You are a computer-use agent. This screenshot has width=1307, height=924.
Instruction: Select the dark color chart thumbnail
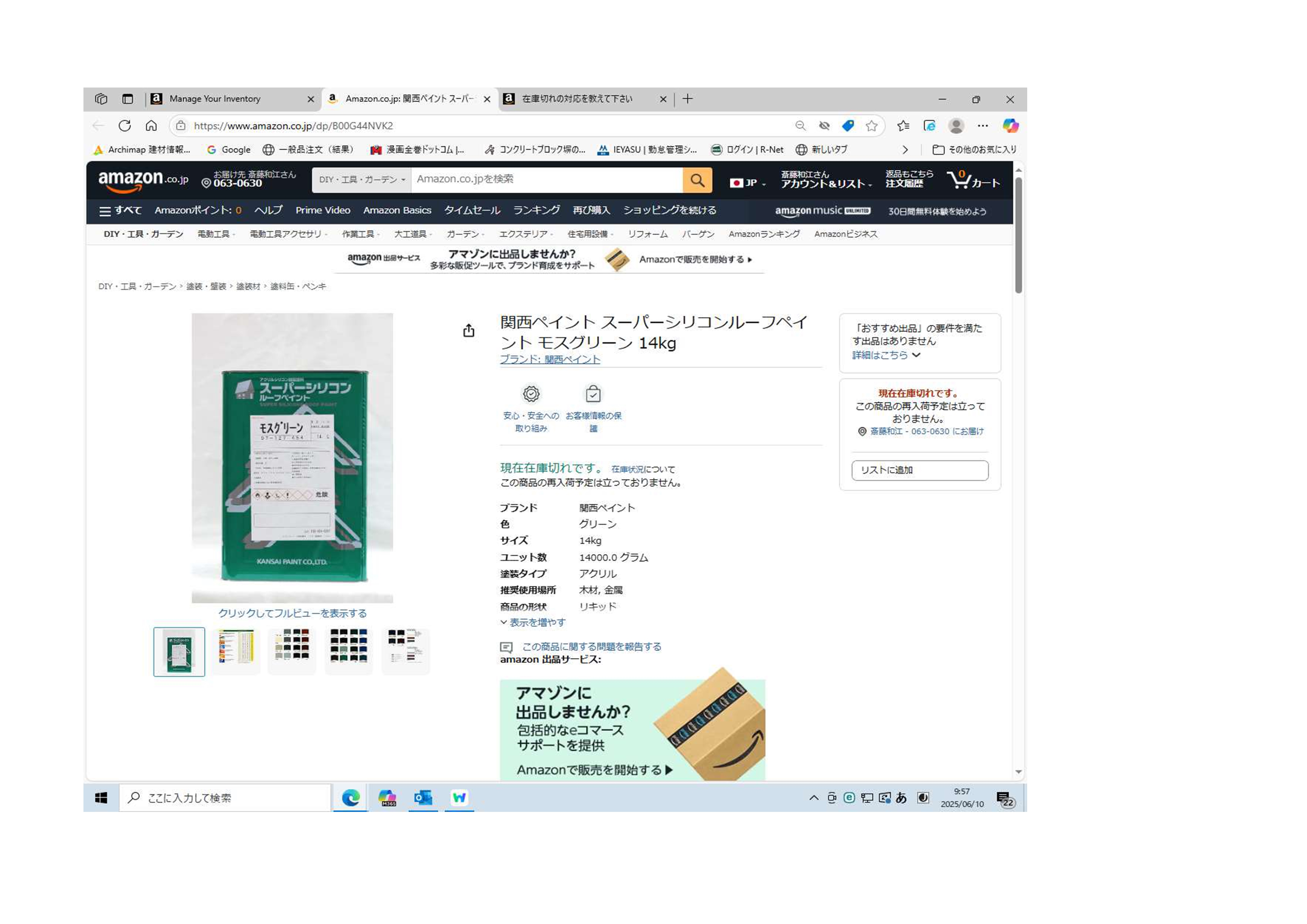click(348, 651)
